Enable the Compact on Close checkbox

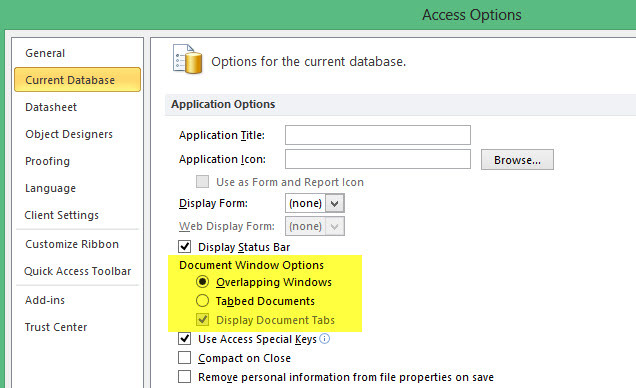click(185, 358)
